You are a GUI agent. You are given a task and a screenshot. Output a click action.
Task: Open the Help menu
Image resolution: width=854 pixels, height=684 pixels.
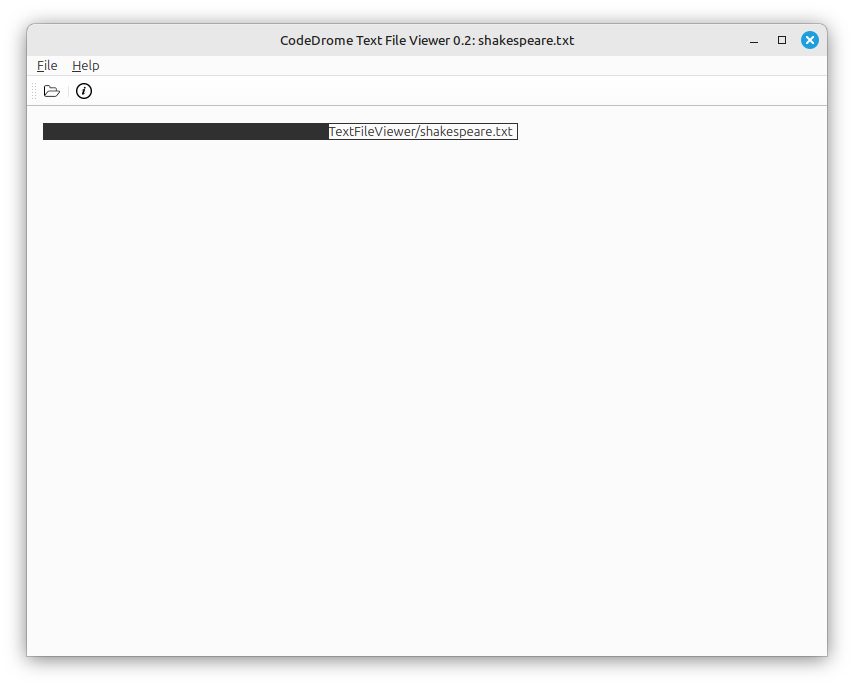click(86, 66)
